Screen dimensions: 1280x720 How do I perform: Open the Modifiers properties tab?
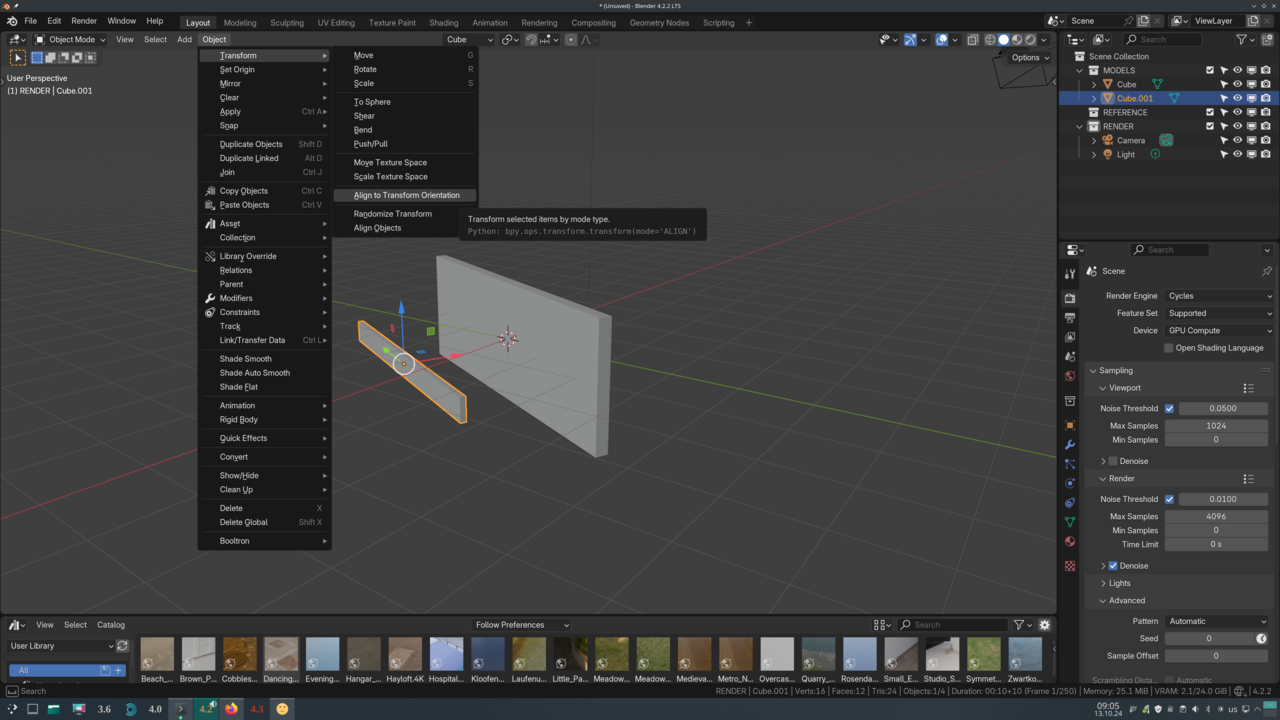pos(1070,444)
